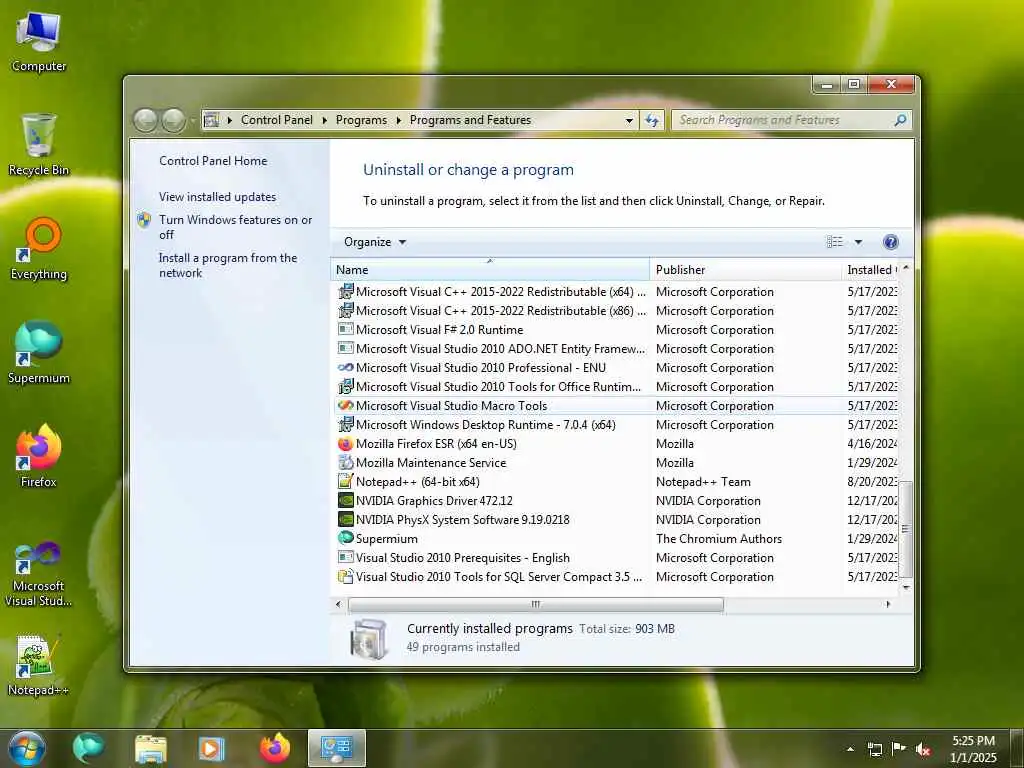1024x768 pixels.
Task: Sort by the Publisher column header
Action: 745,270
